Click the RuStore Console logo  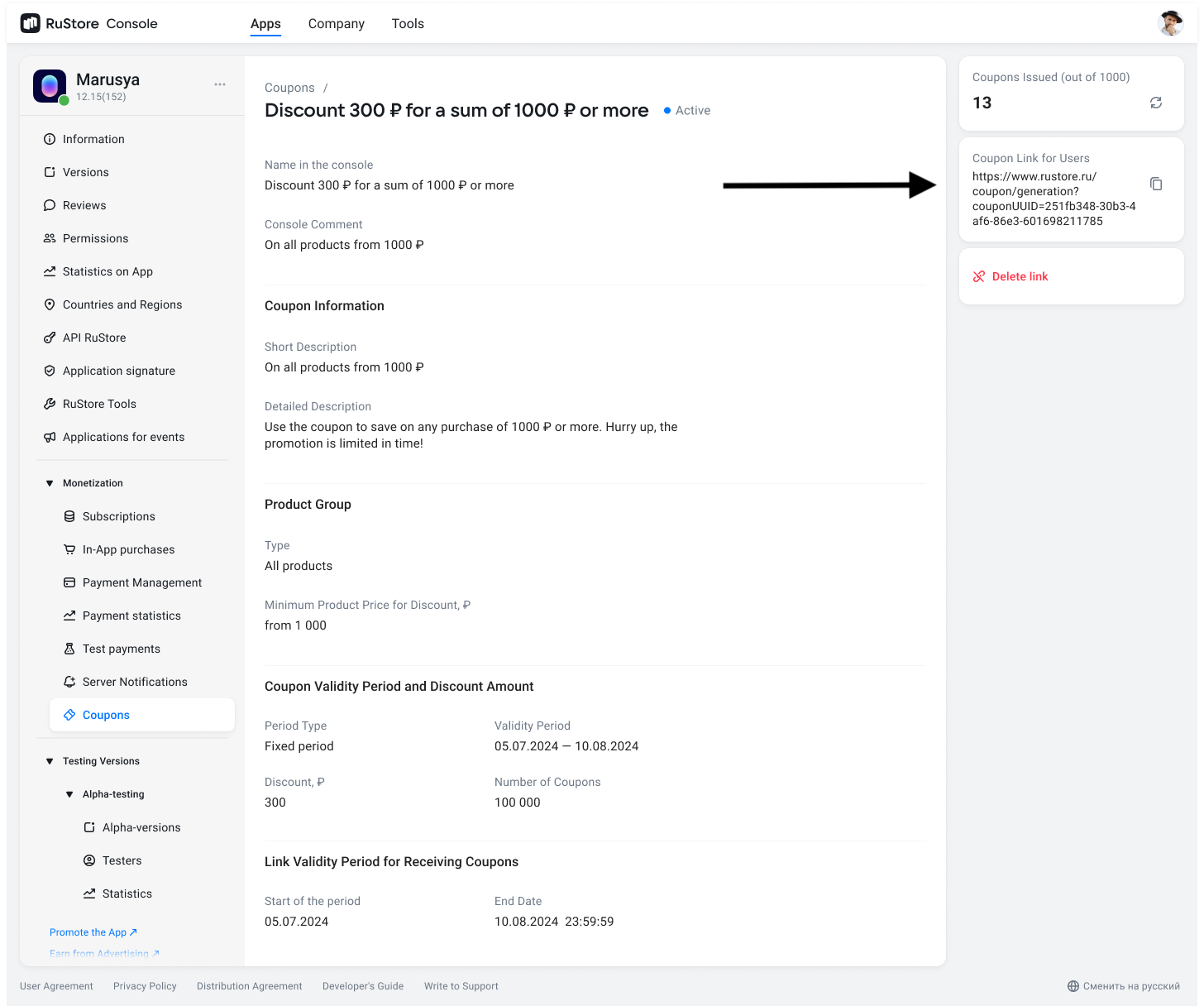pos(89,23)
